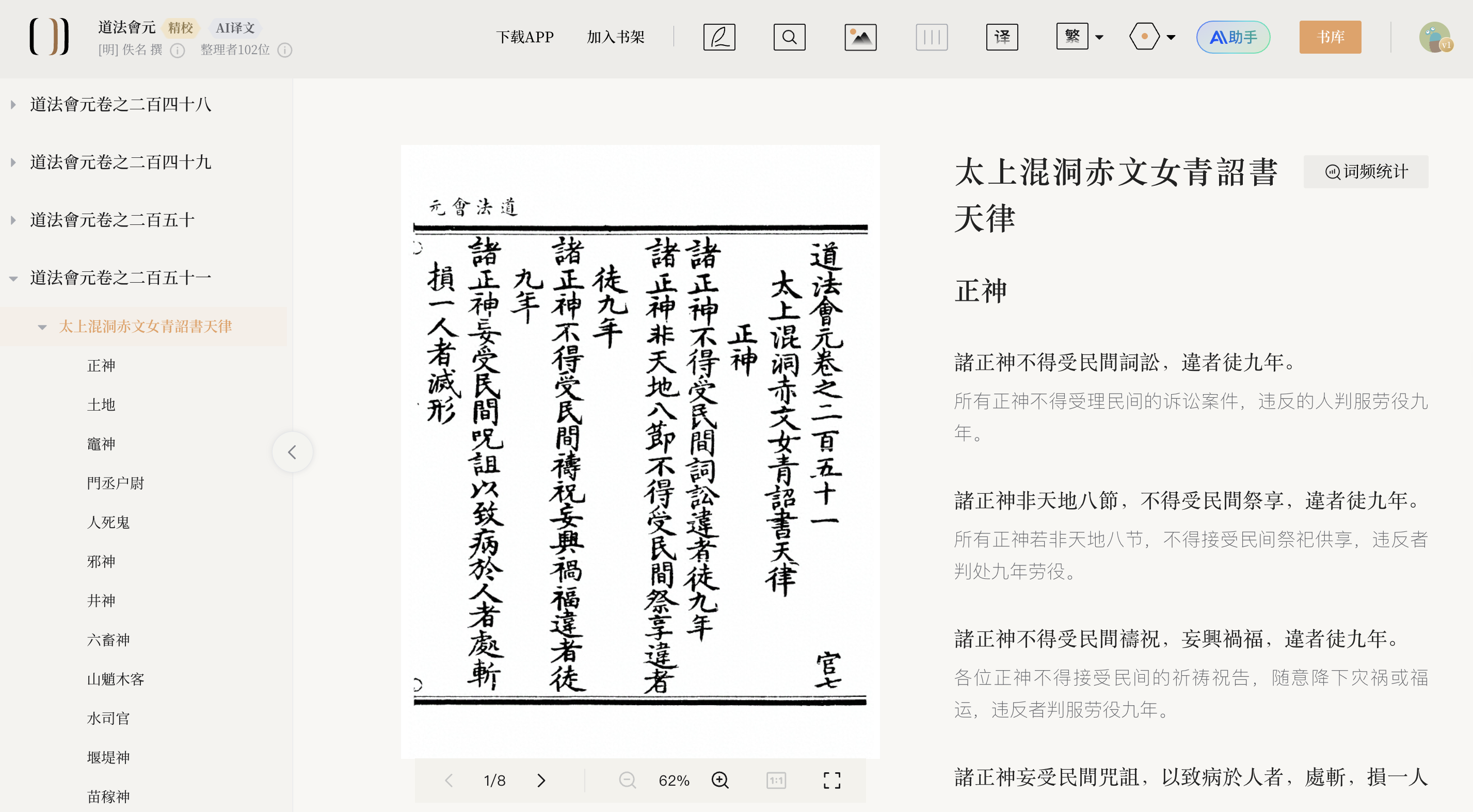
Task: Launch the AI助手 assistant
Action: point(1233,37)
